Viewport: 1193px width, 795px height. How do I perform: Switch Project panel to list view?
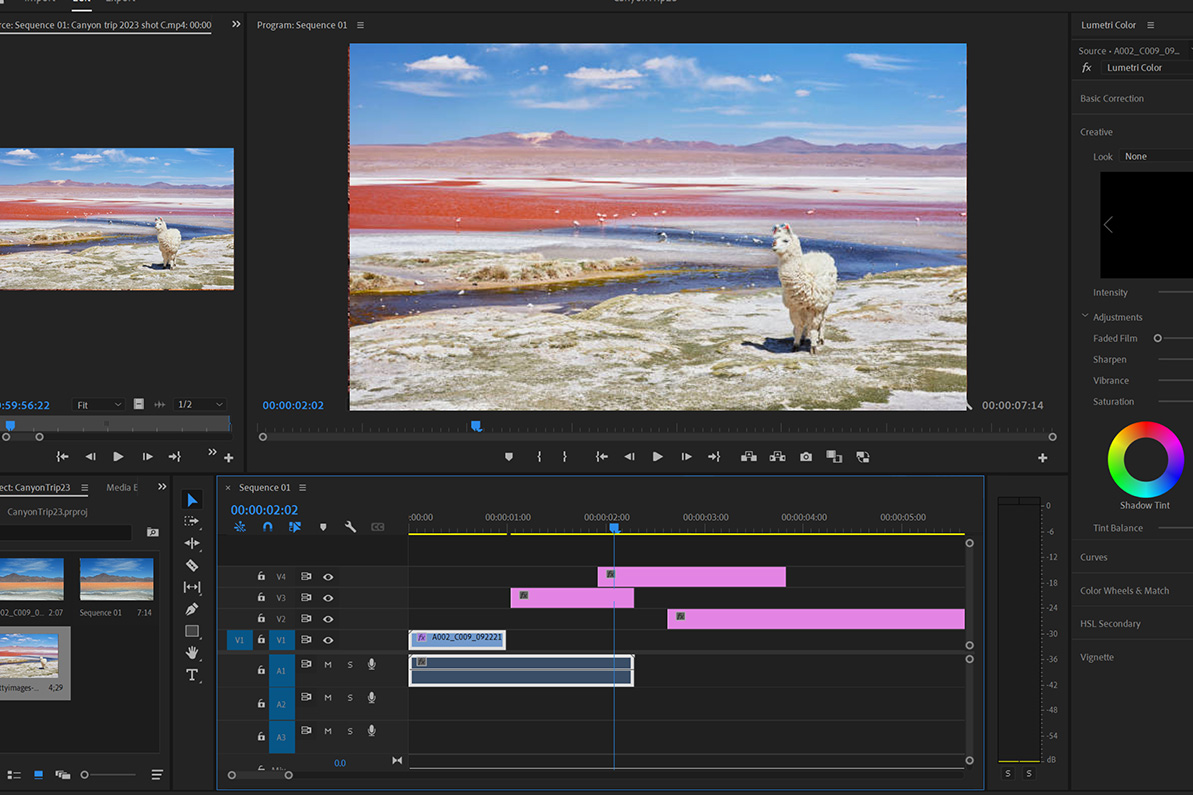tap(14, 774)
